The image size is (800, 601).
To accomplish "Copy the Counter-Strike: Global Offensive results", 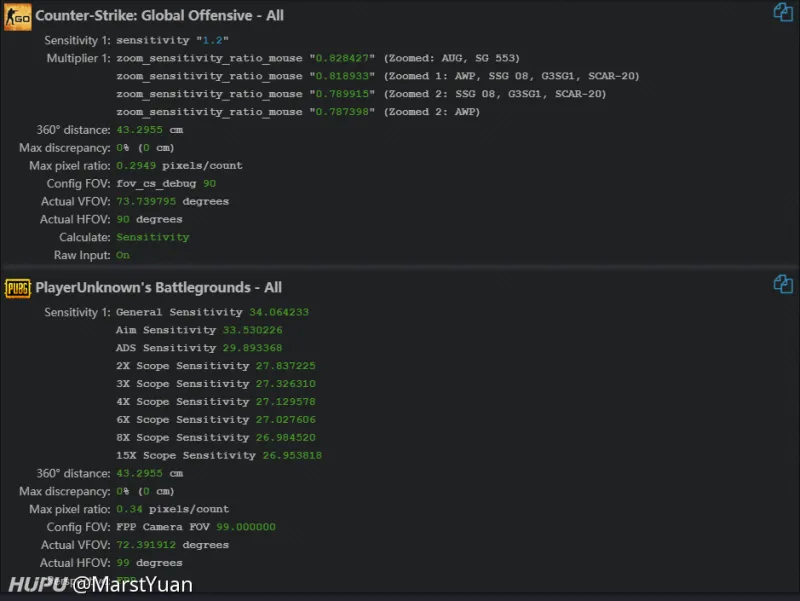I will (x=783, y=12).
